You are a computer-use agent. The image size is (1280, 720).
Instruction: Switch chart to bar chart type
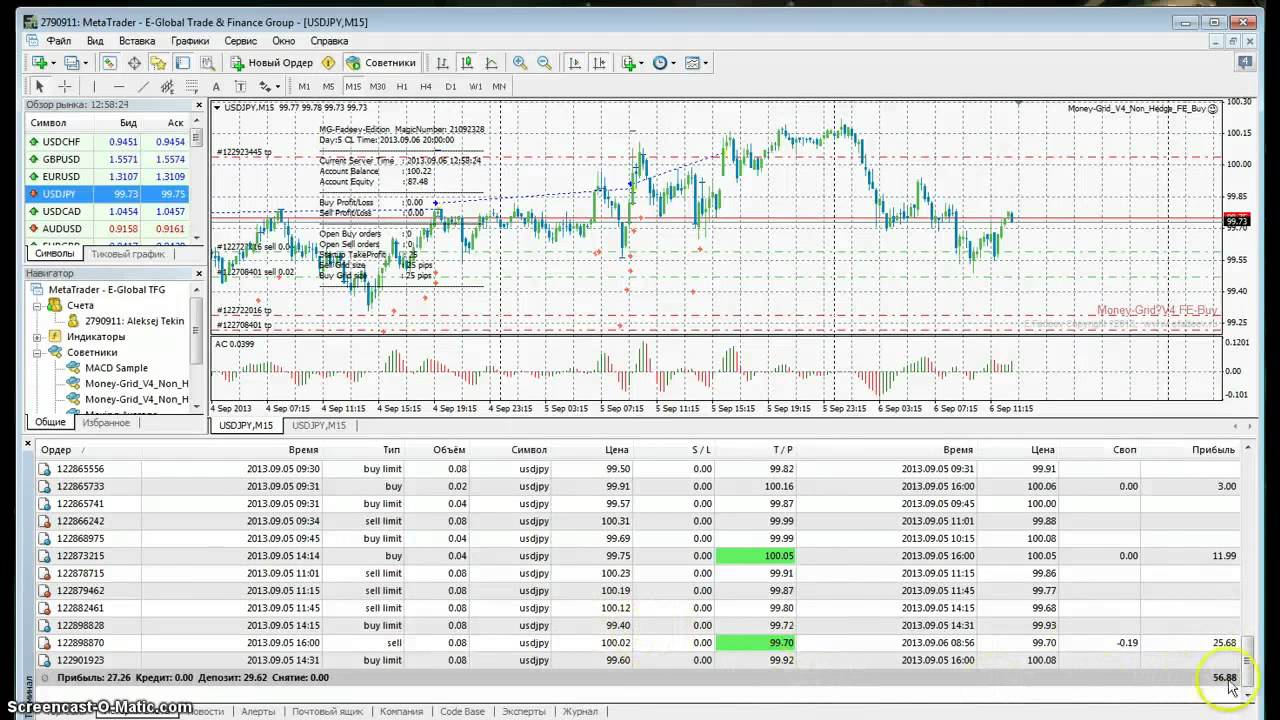click(x=442, y=62)
